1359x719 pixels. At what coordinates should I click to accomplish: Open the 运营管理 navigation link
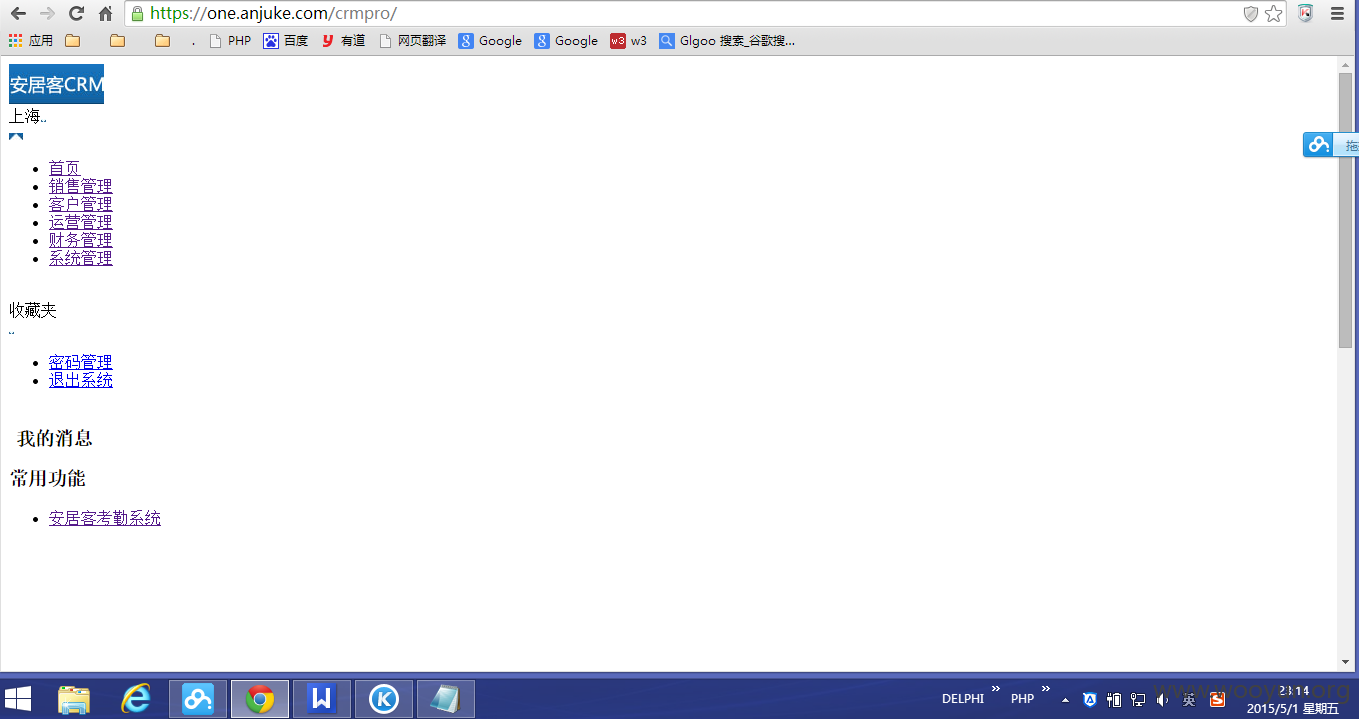(x=80, y=222)
